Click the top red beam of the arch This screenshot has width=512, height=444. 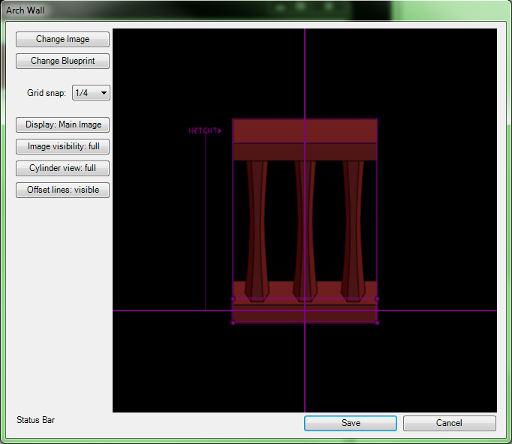click(x=305, y=131)
